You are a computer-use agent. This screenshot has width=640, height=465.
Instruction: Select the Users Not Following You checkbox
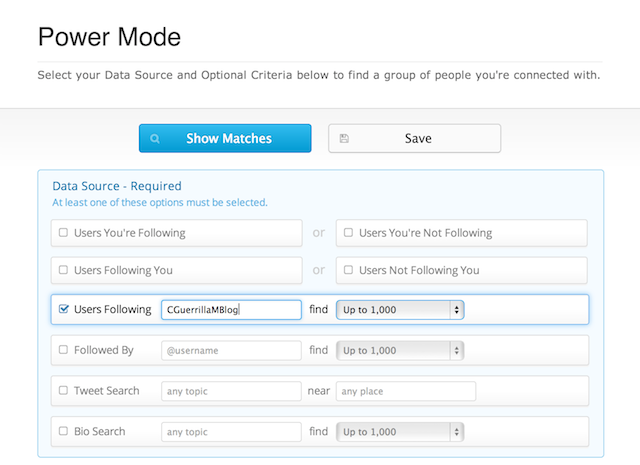point(348,270)
